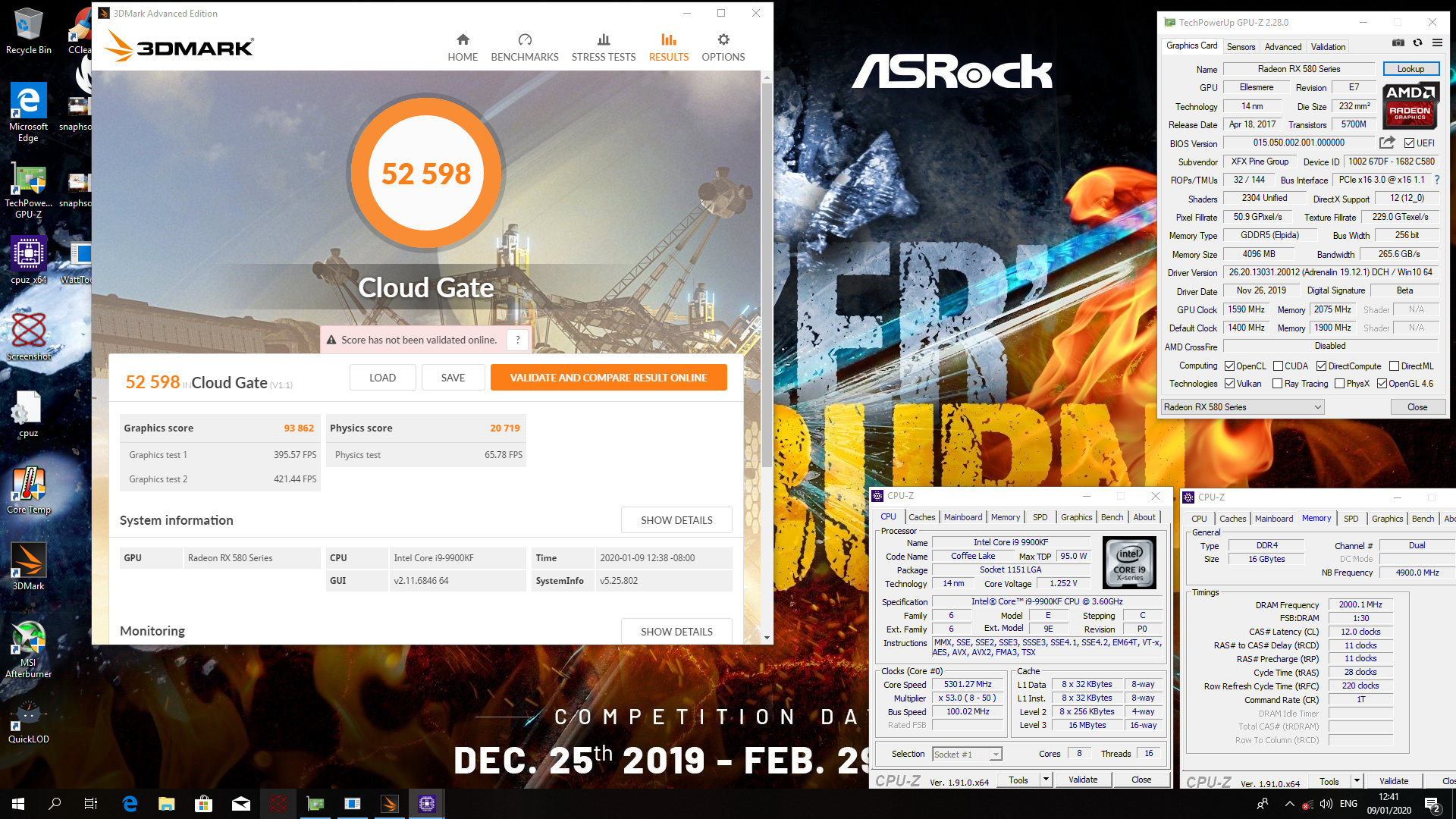Open TechPowerUp GPU-Z desktop shortcut
The width and height of the screenshot is (1456, 819).
click(x=28, y=191)
